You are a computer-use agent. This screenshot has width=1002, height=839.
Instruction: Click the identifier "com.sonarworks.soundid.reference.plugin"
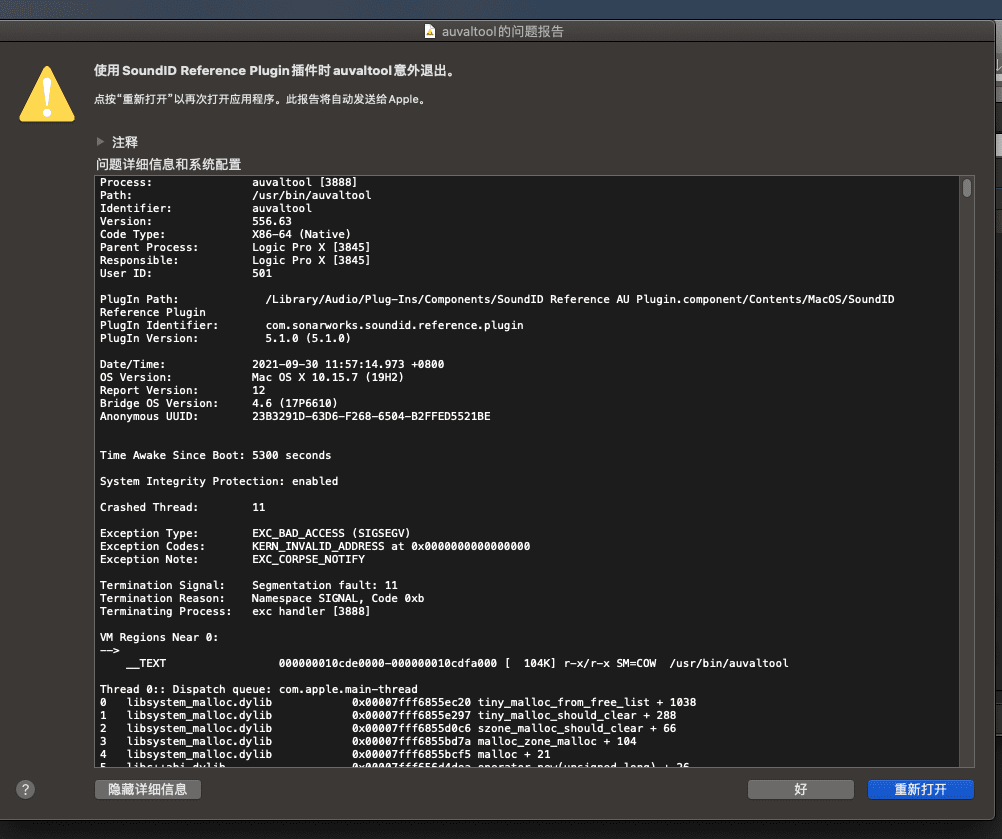pos(394,325)
